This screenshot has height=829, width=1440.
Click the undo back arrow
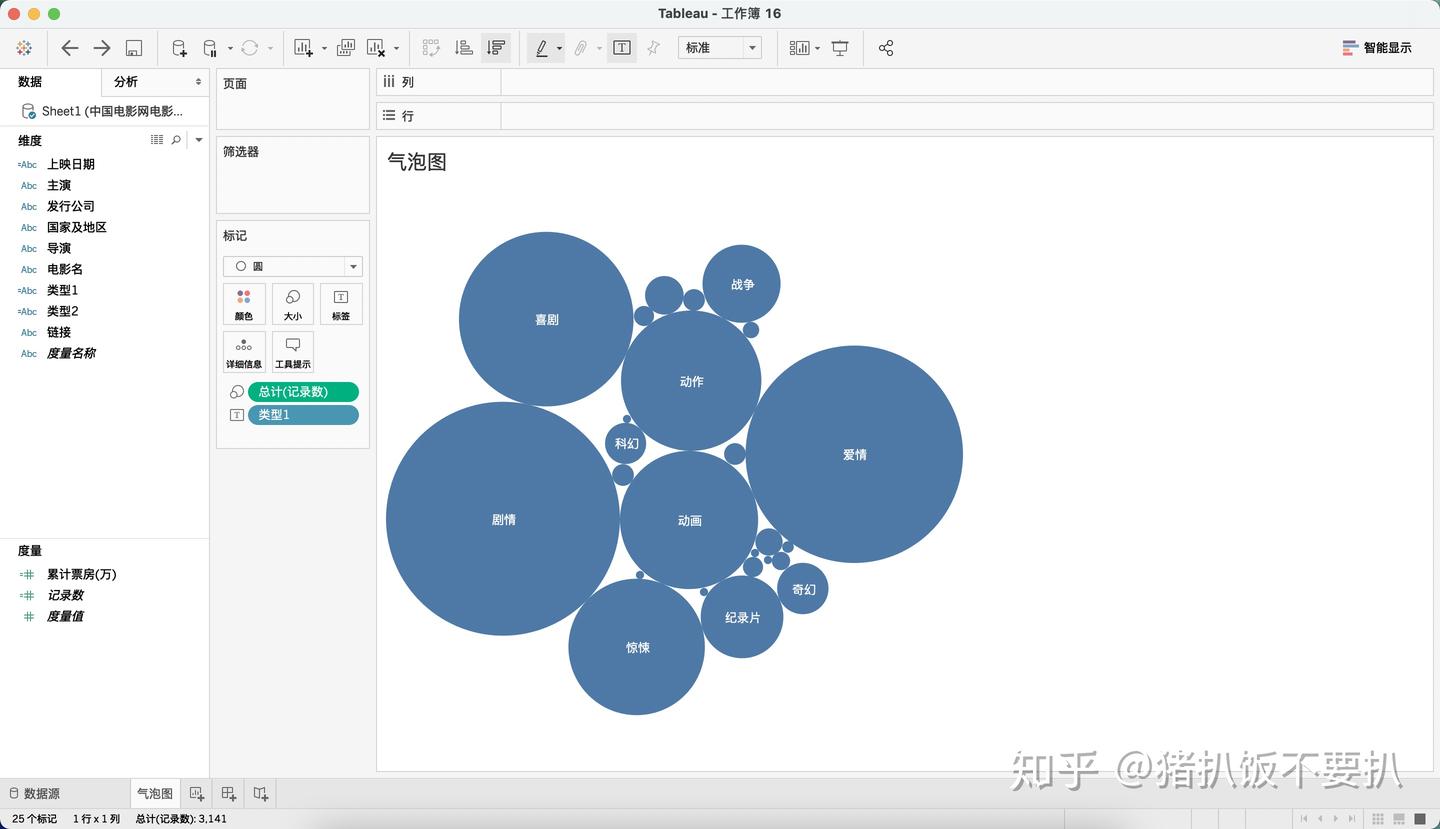(69, 48)
